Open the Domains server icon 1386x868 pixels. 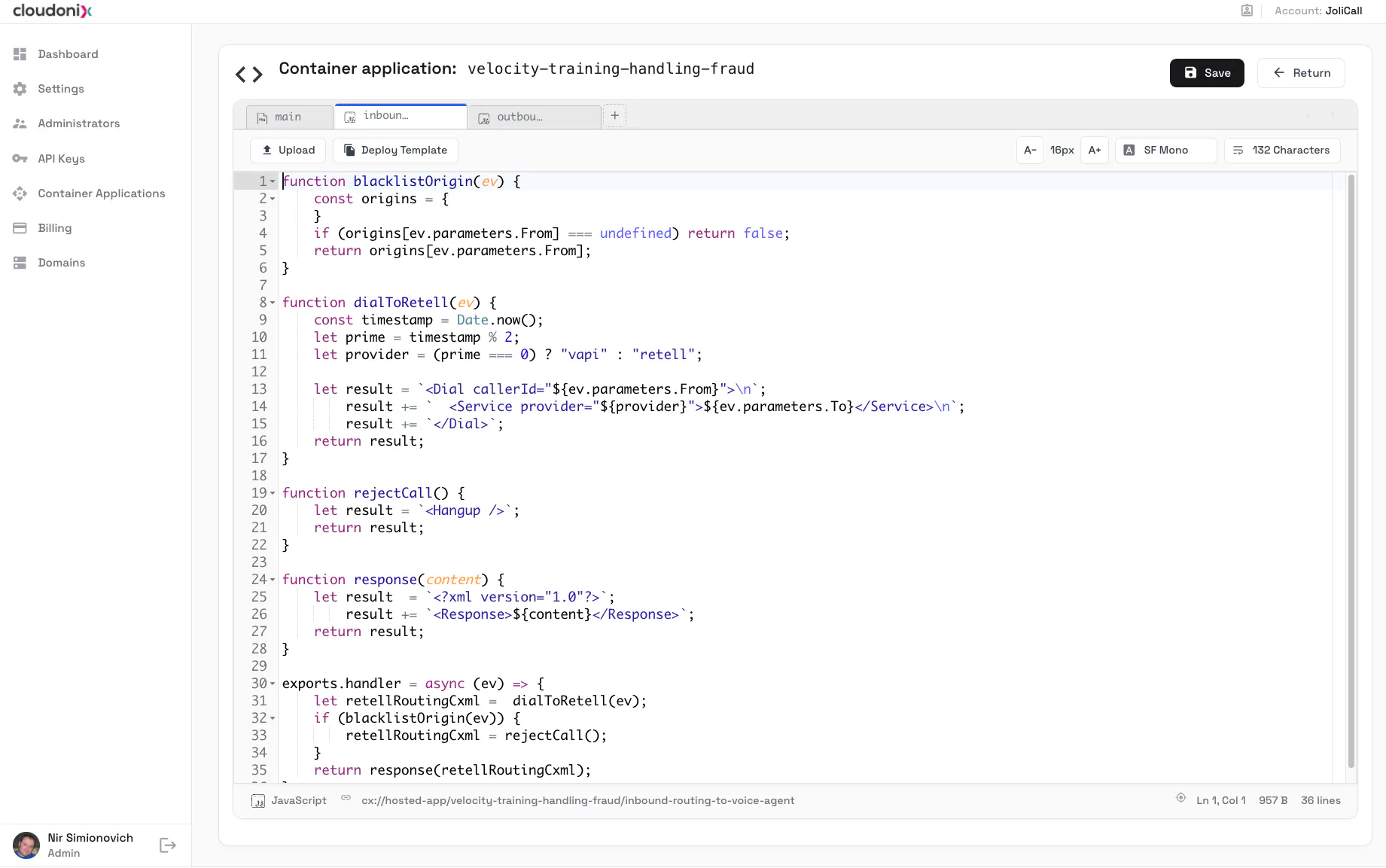[20, 263]
